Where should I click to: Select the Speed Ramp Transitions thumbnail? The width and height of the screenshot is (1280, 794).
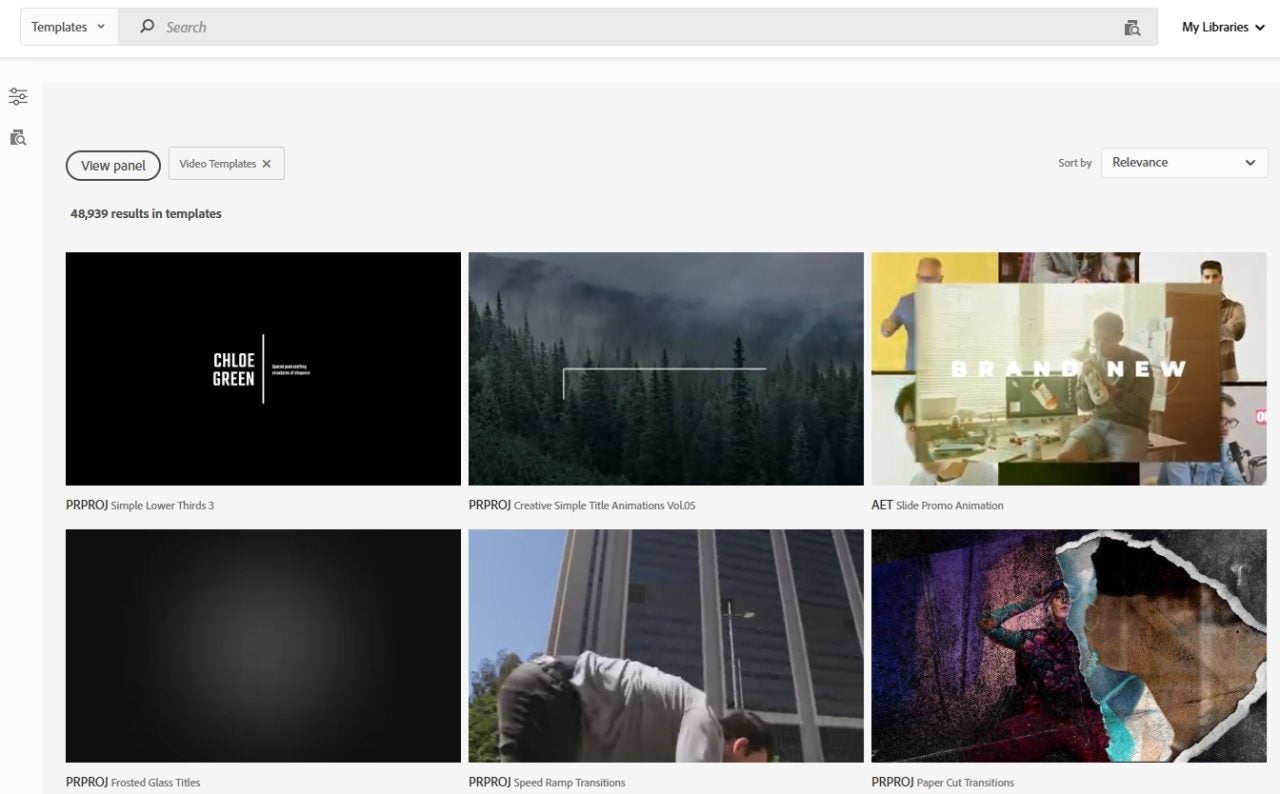tap(666, 645)
